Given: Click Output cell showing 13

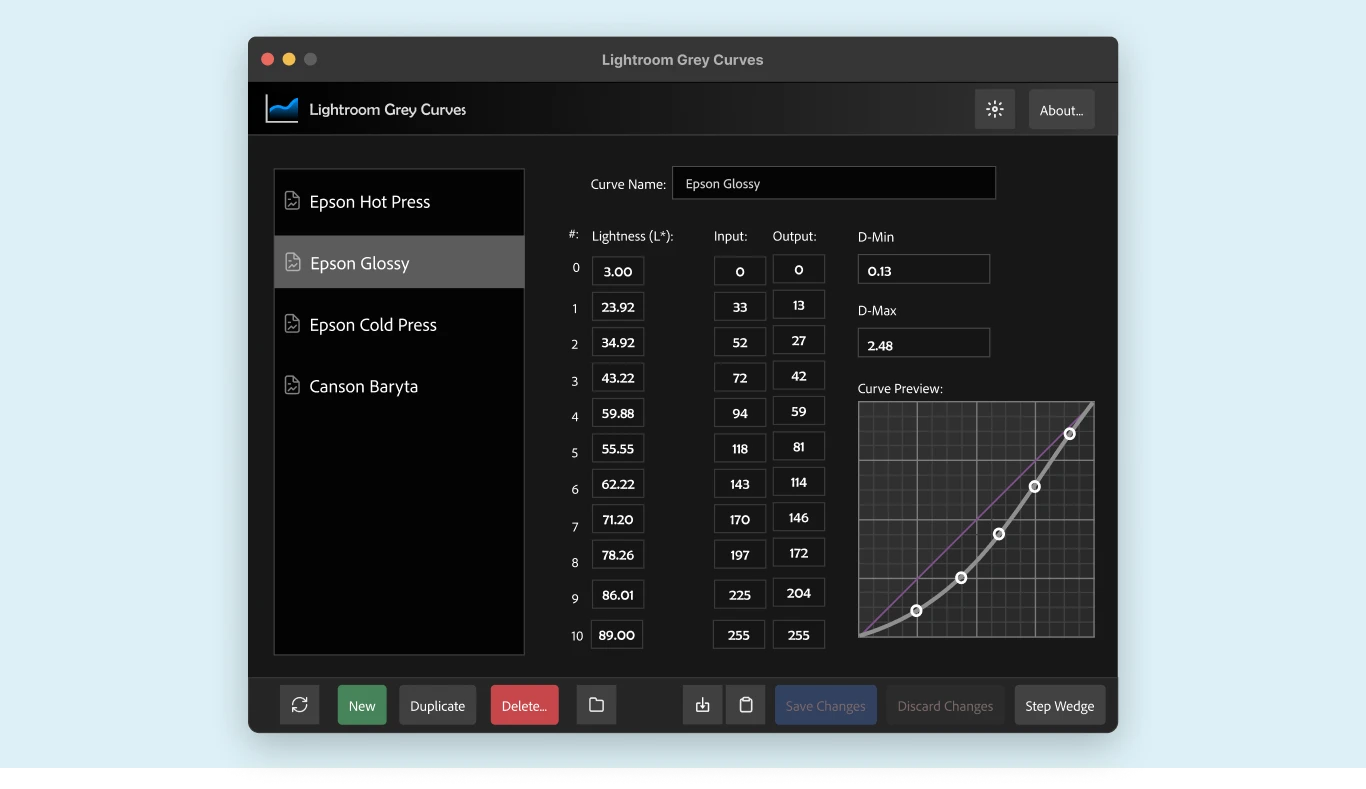Looking at the screenshot, I should (799, 305).
